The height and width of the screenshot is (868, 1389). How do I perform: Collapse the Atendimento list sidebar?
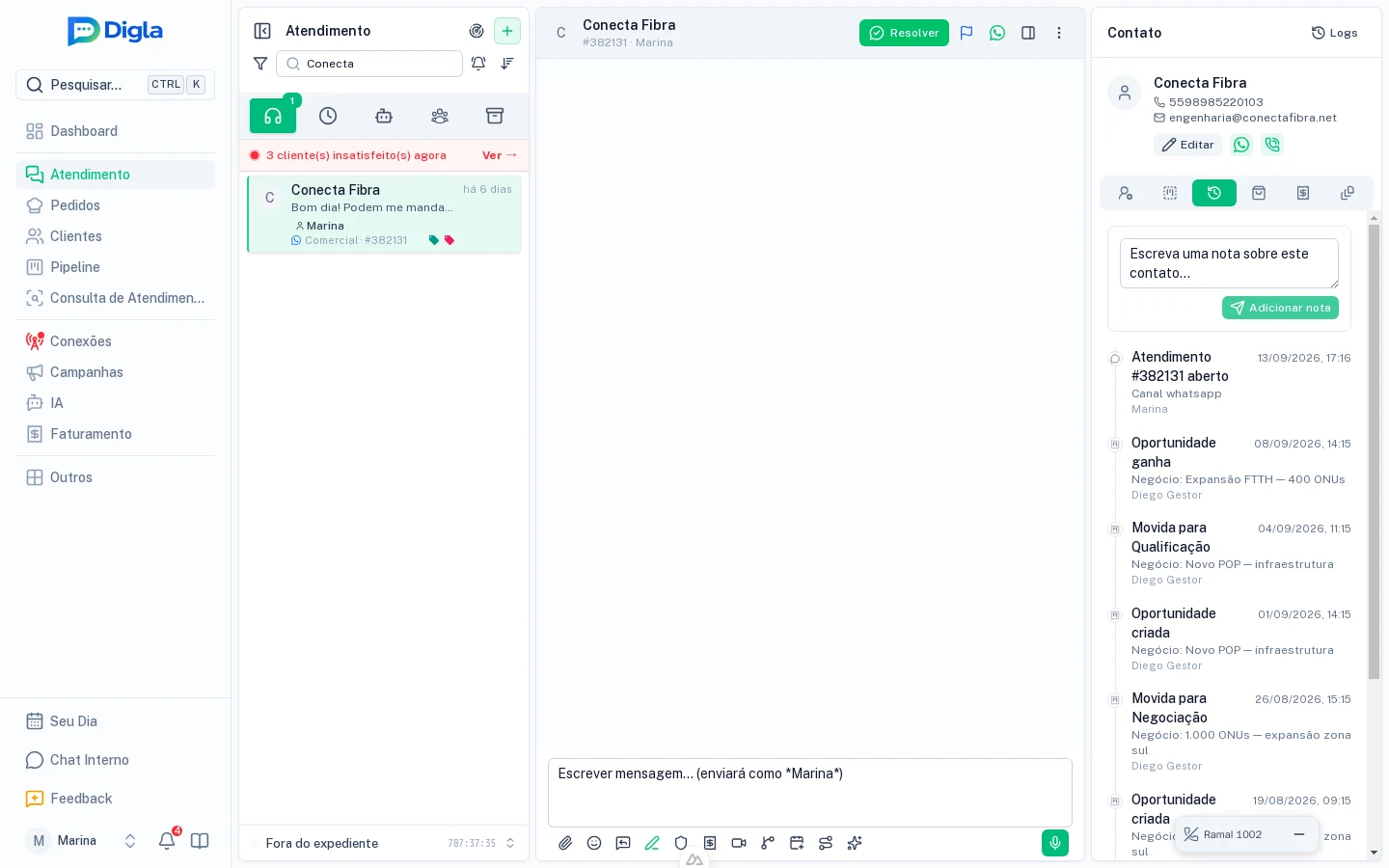262,31
